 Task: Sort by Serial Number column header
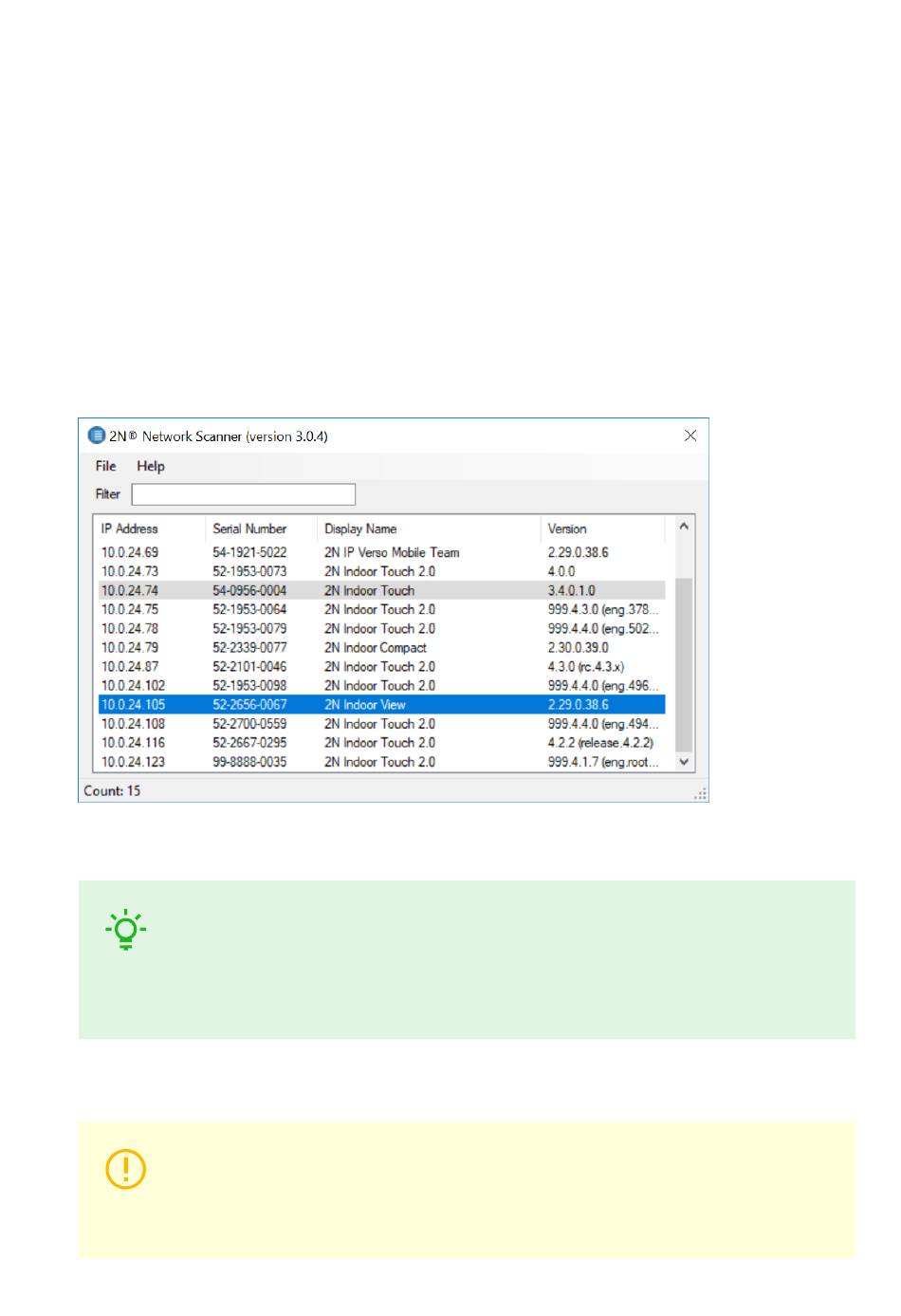pos(262,528)
